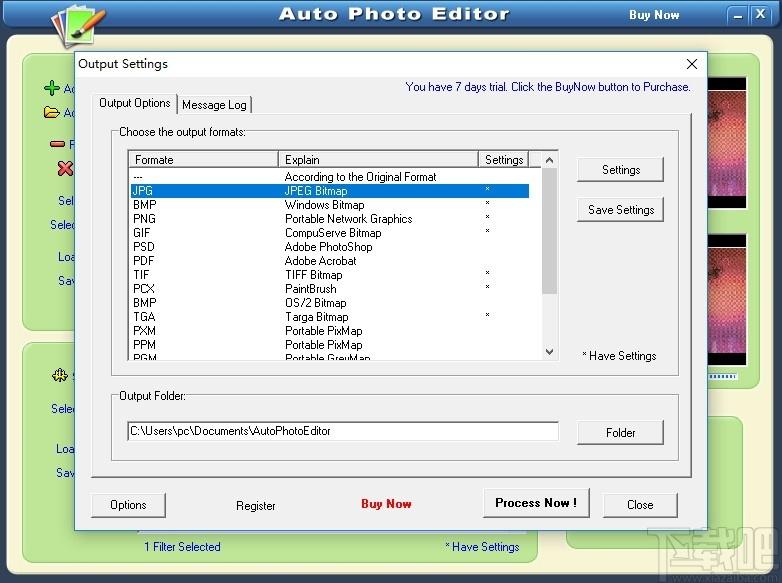
Task: Select the JPG JPEG Bitmap row
Action: coord(330,191)
